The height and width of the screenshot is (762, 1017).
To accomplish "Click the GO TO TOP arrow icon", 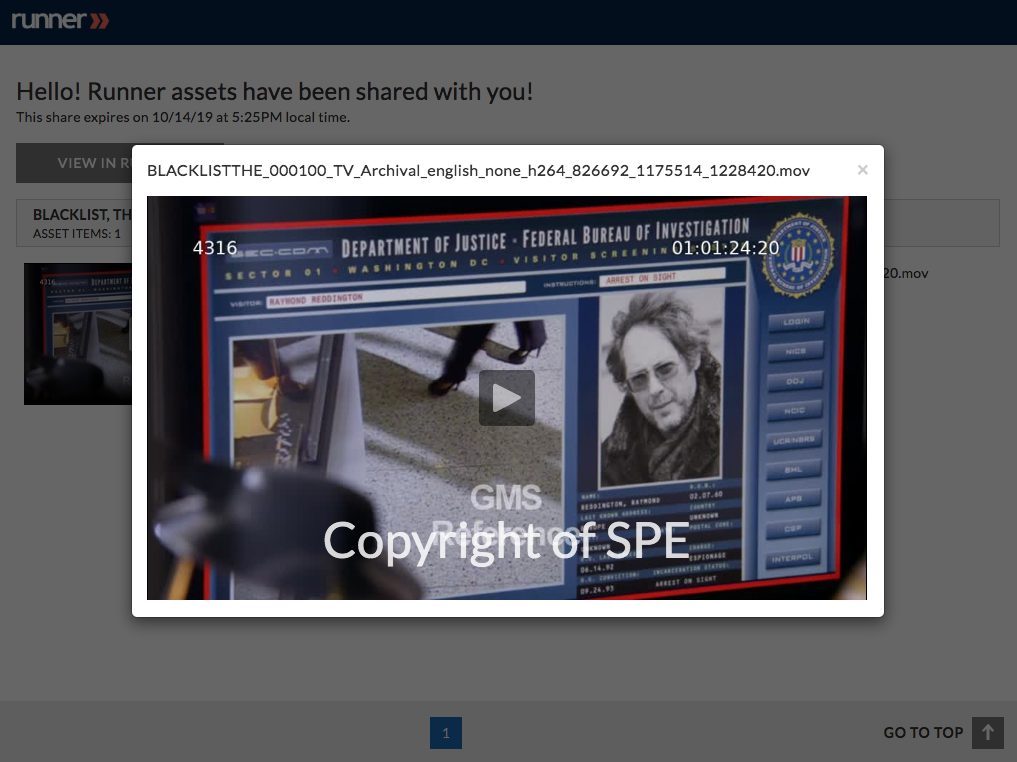I will point(988,733).
